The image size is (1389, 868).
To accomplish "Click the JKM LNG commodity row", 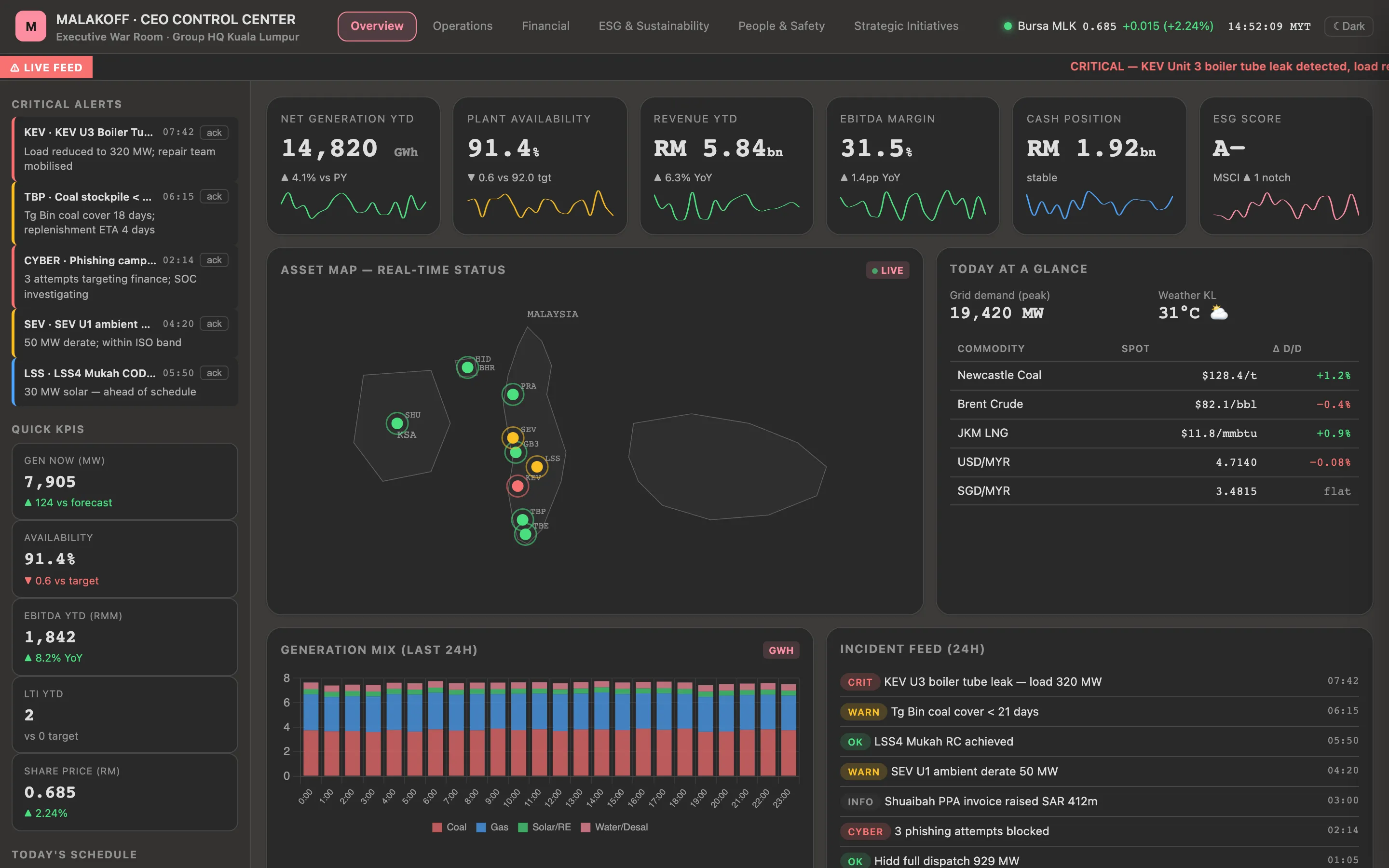I will coord(1154,434).
